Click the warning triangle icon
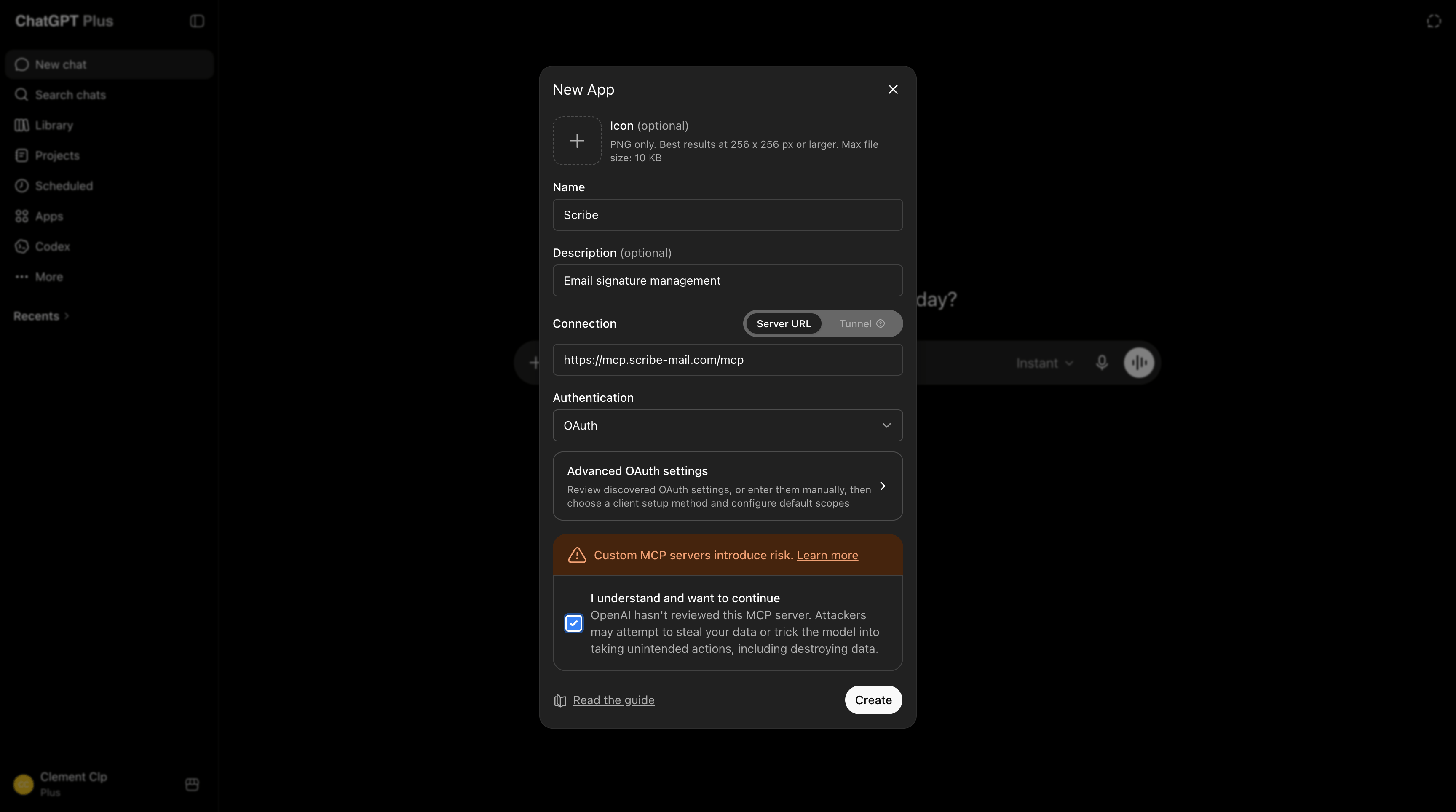 (576, 556)
